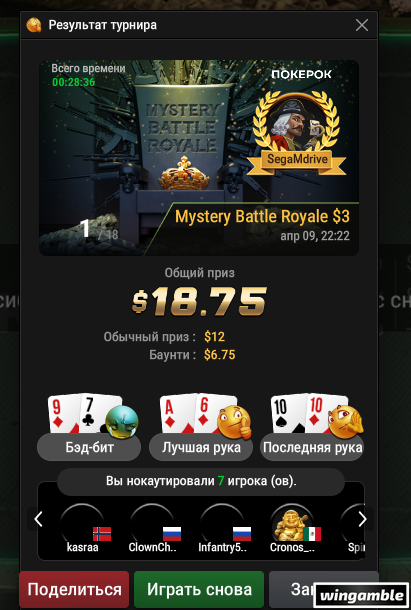
Task: Select Infantry5.. player avatar
Action: [x=222, y=524]
